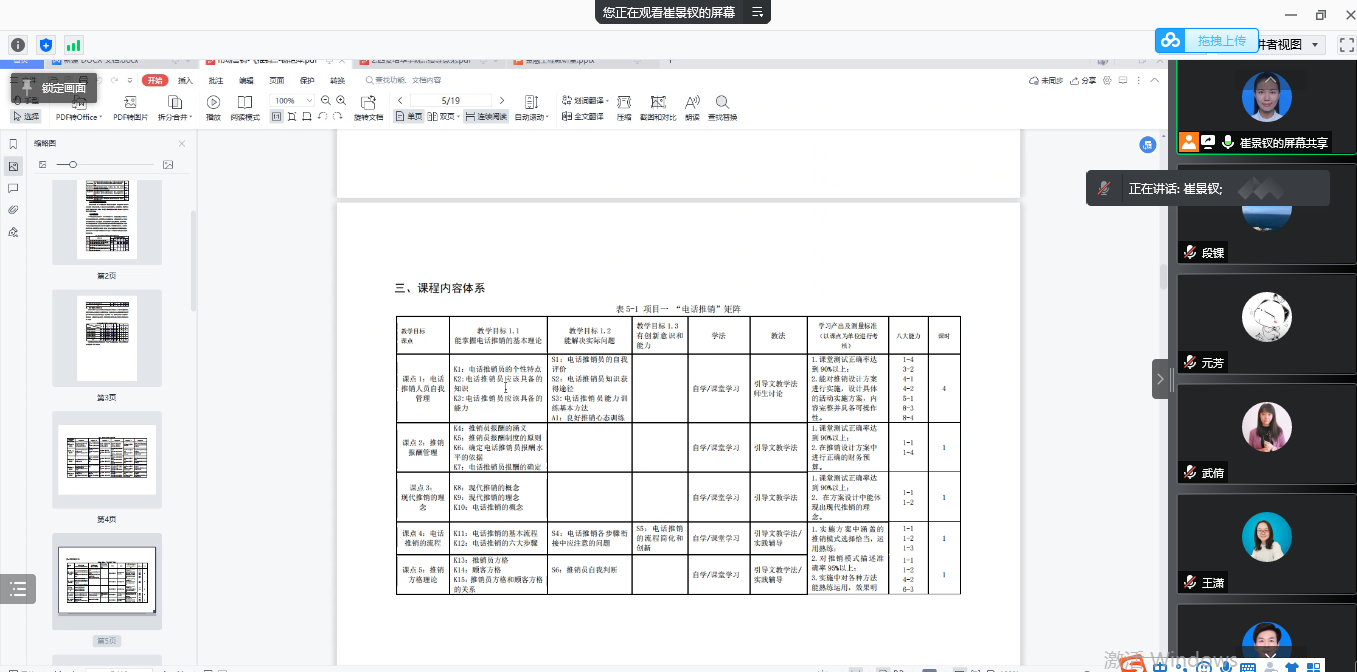Open the attachments paperclip panel
Viewport: 1357px width, 672px height.
(13, 210)
